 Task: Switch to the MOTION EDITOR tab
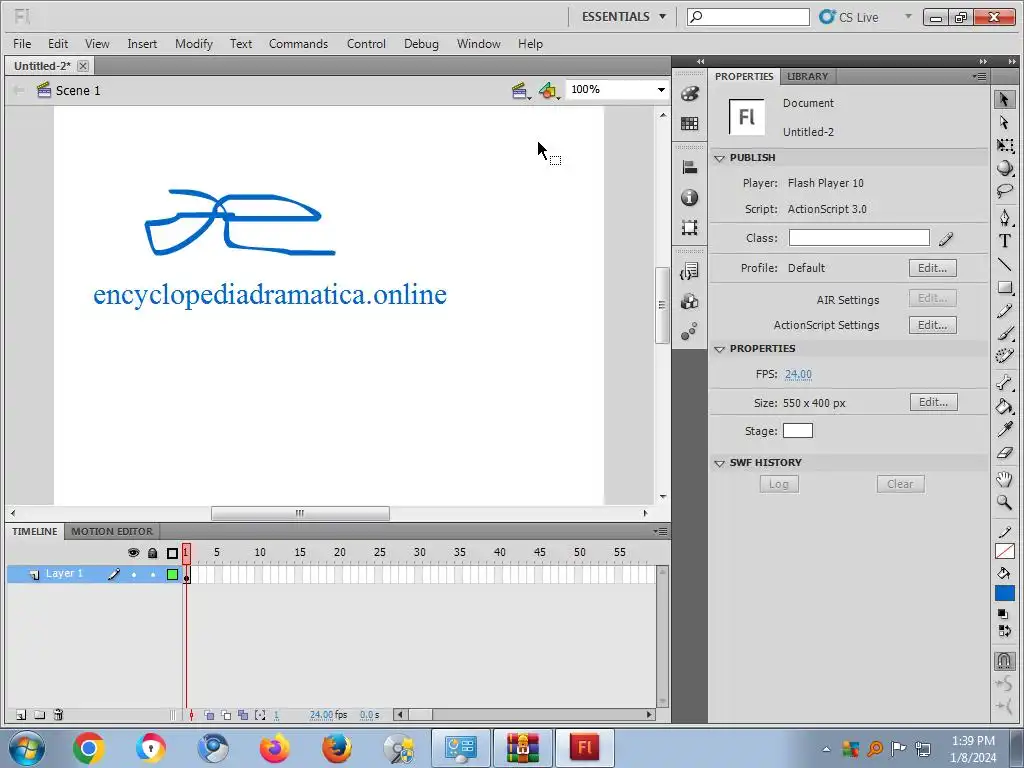(112, 532)
